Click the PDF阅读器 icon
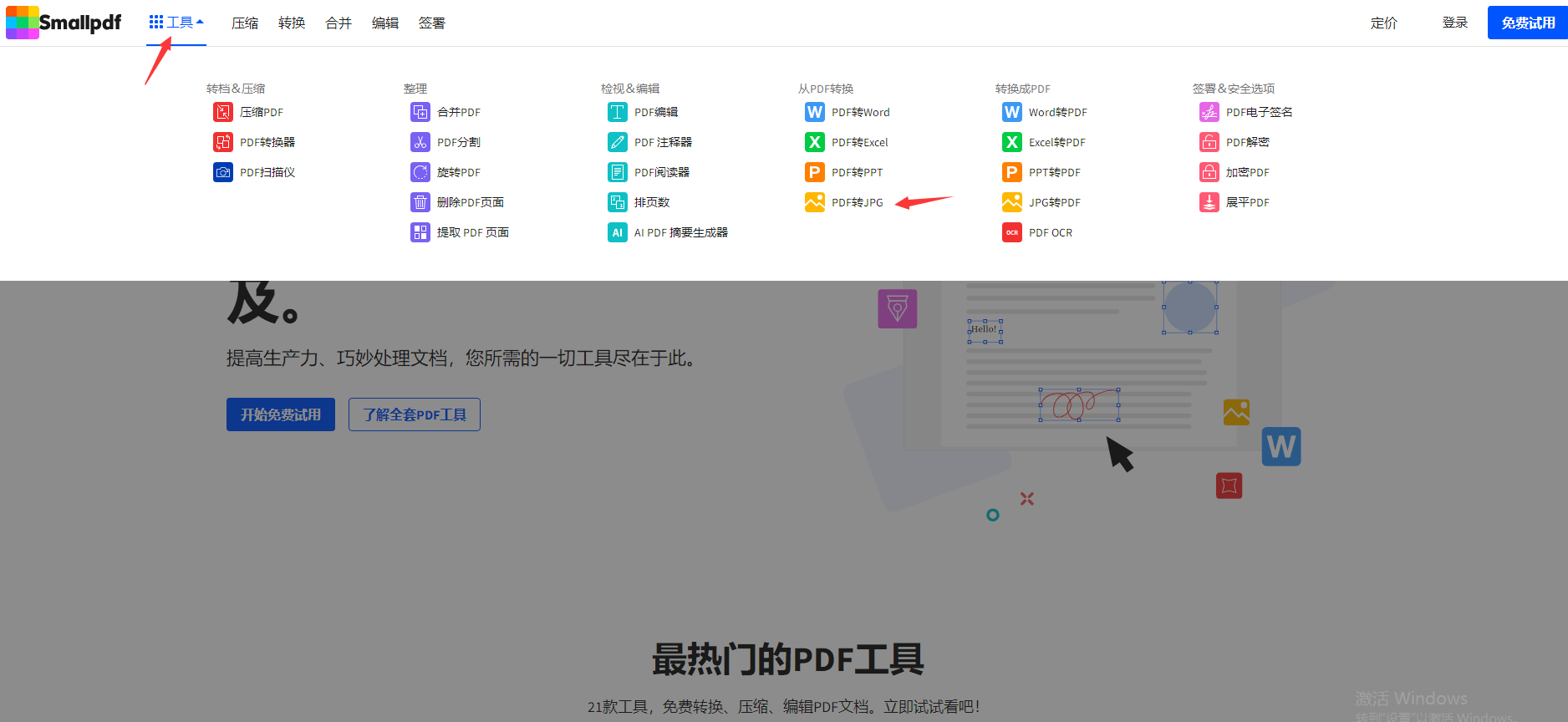This screenshot has height=722, width=1568. 618,172
